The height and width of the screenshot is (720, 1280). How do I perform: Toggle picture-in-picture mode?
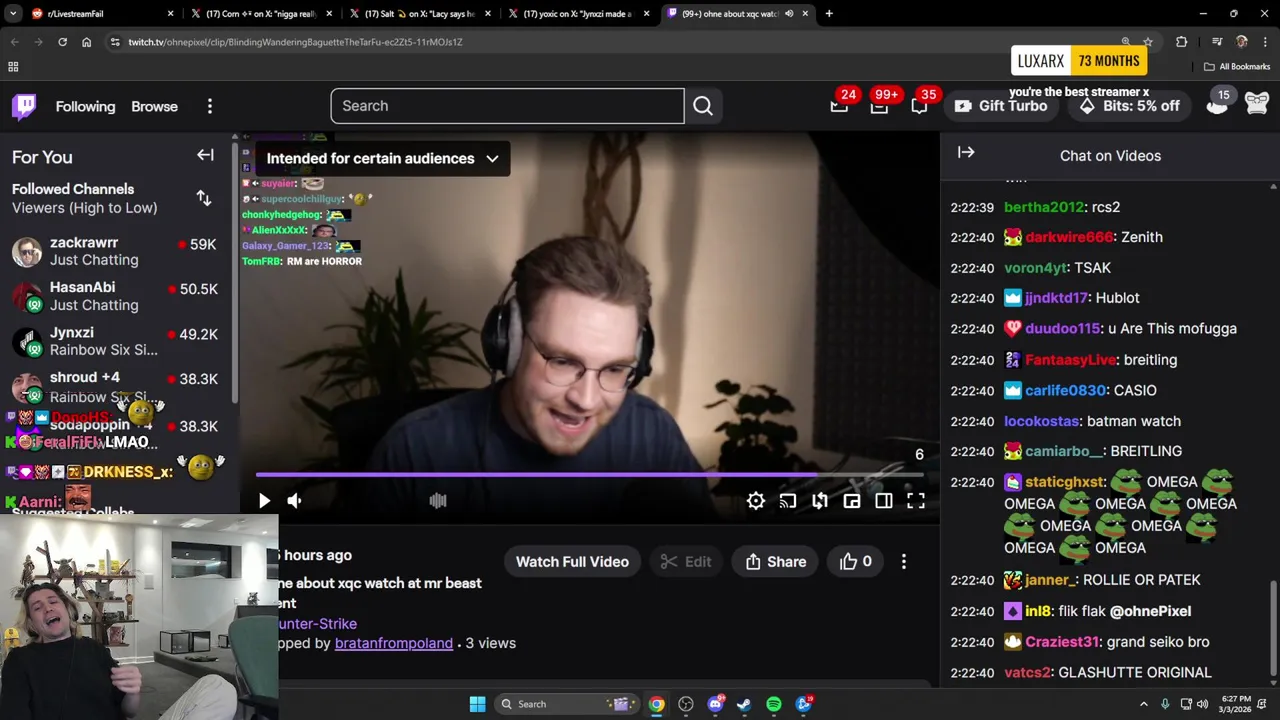[x=852, y=501]
